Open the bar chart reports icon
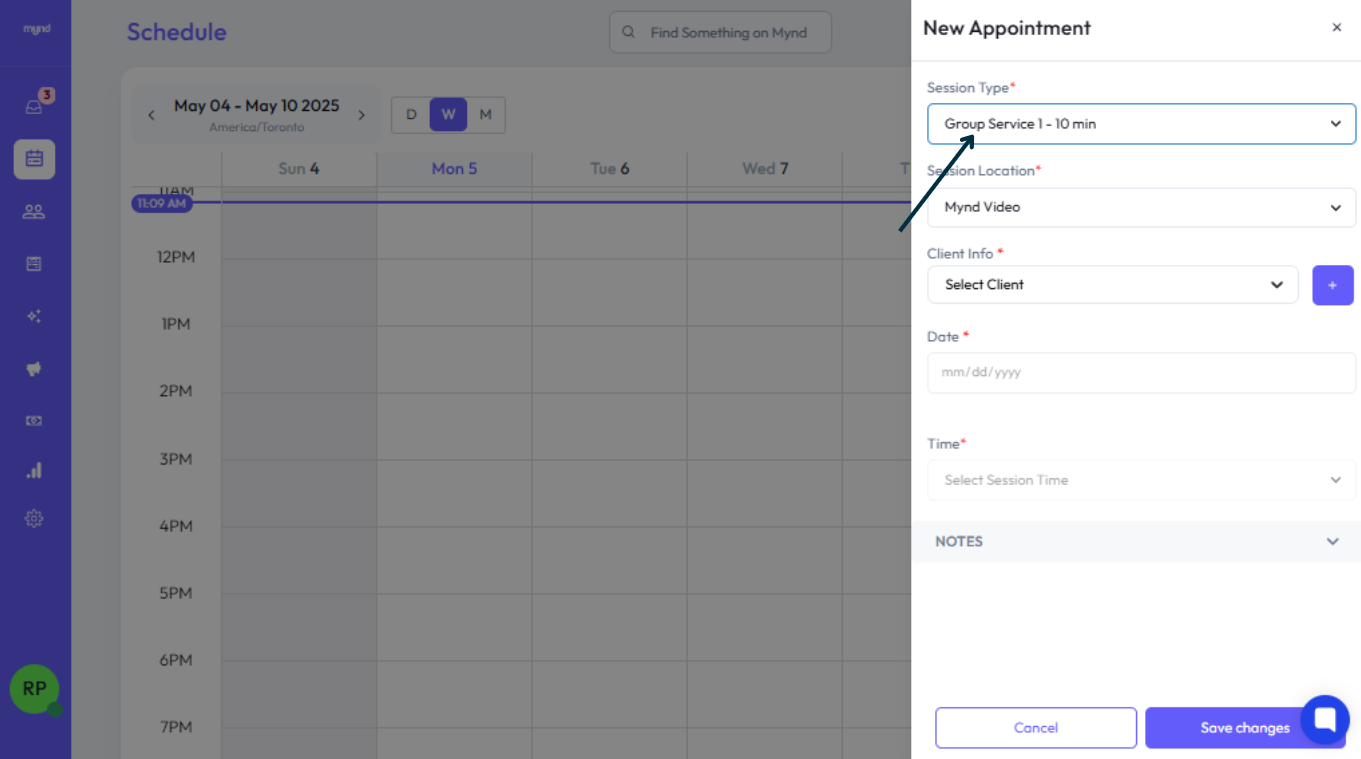The width and height of the screenshot is (1361, 759). [x=34, y=470]
